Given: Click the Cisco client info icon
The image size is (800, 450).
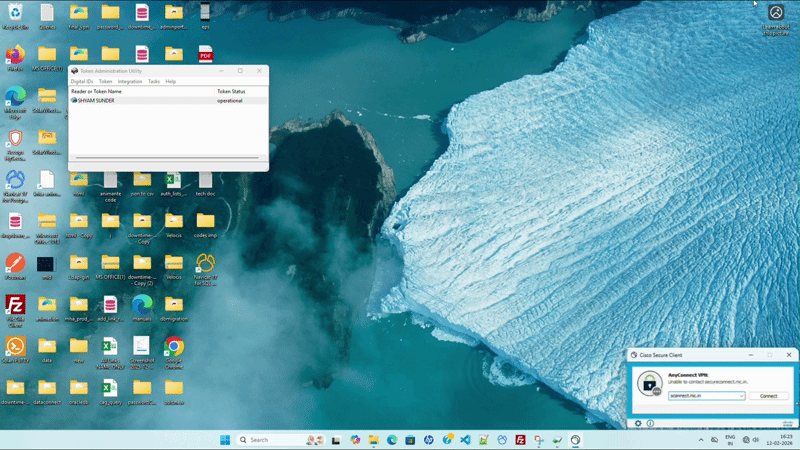Looking at the screenshot, I should (x=650, y=423).
